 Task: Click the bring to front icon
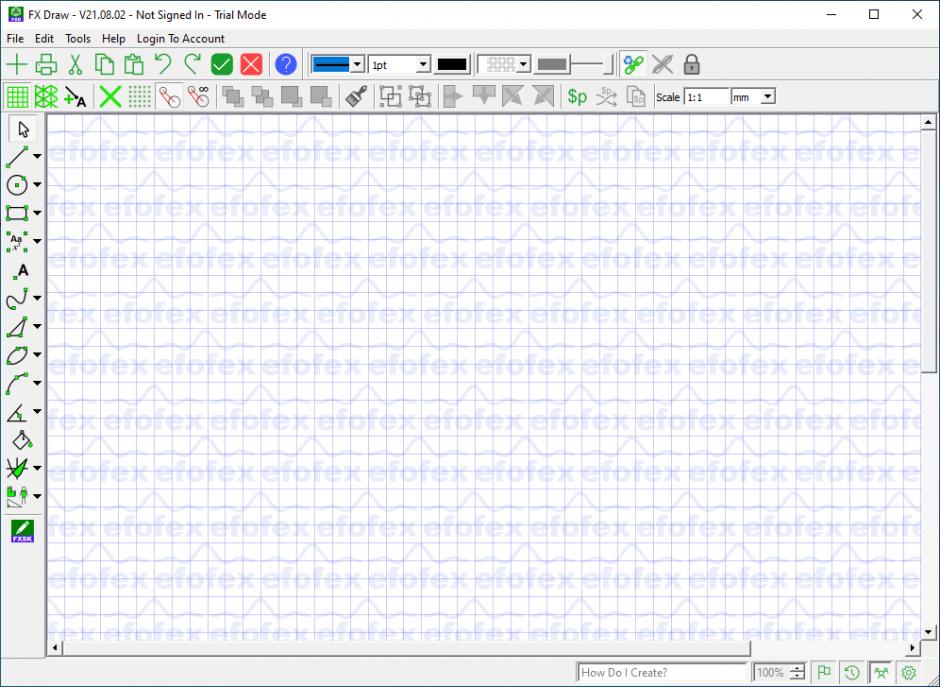232,96
